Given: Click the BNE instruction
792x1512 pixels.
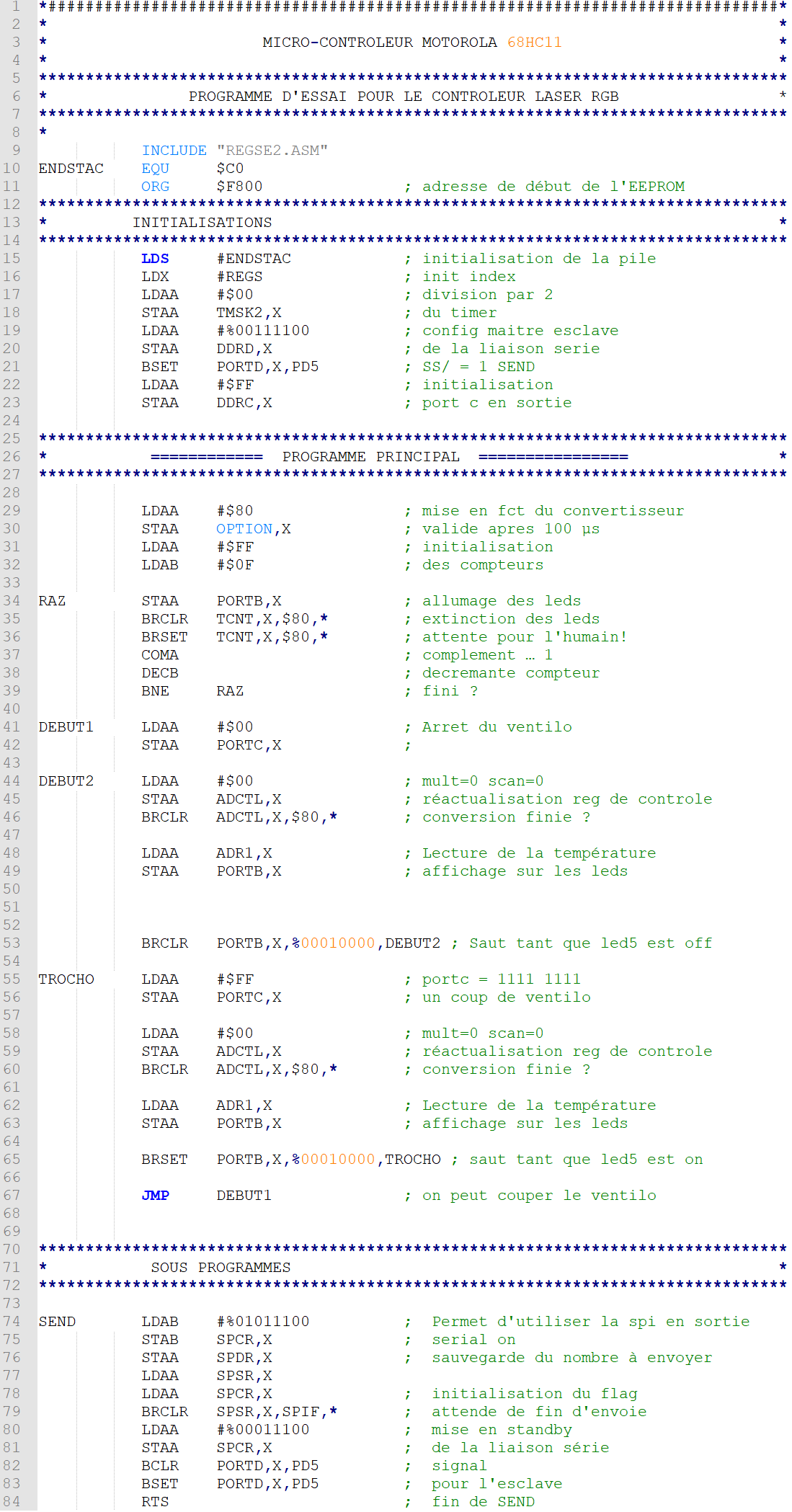Looking at the screenshot, I should pyautogui.click(x=155, y=691).
